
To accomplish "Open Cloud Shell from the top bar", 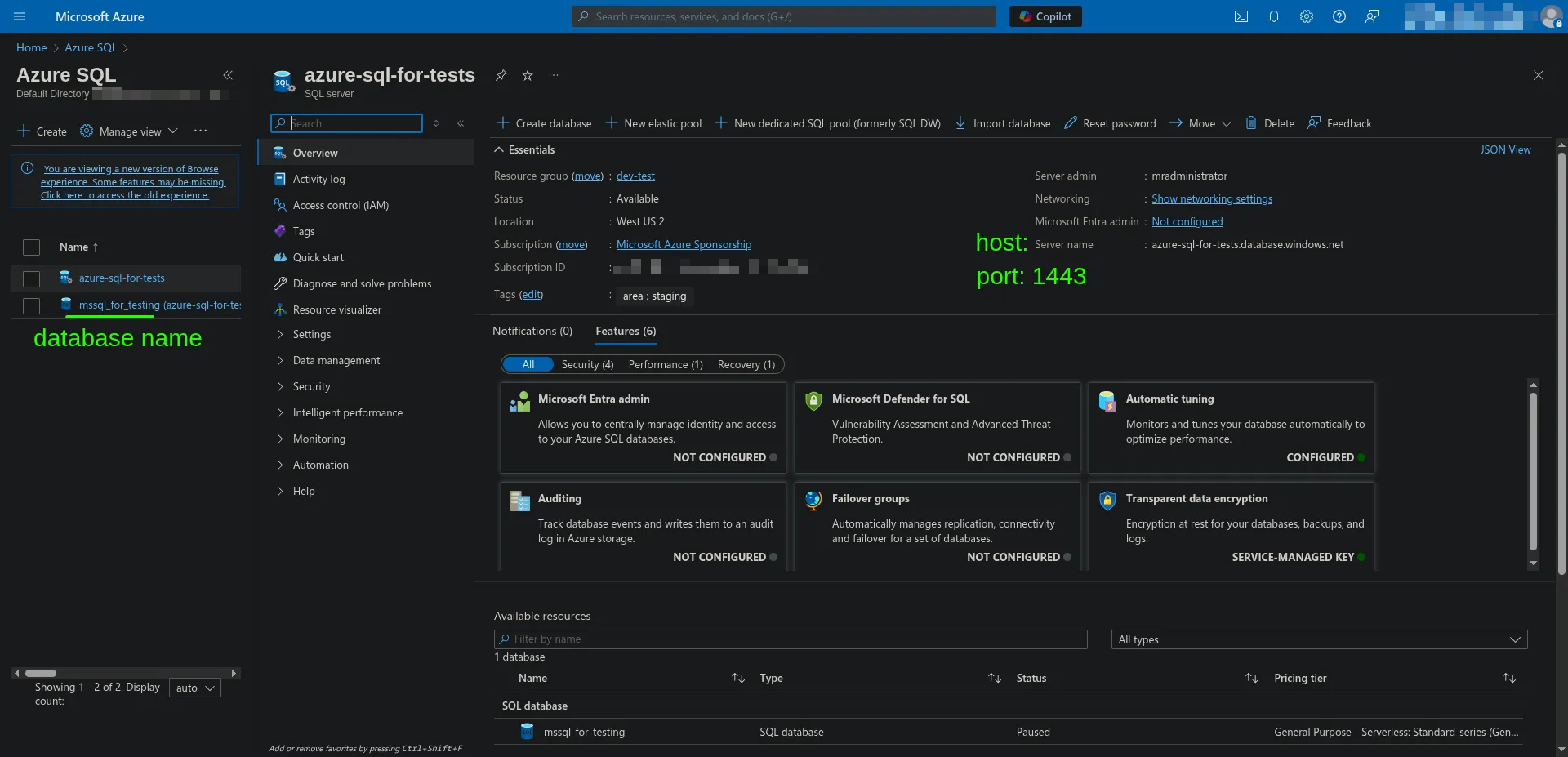I will [x=1241, y=16].
